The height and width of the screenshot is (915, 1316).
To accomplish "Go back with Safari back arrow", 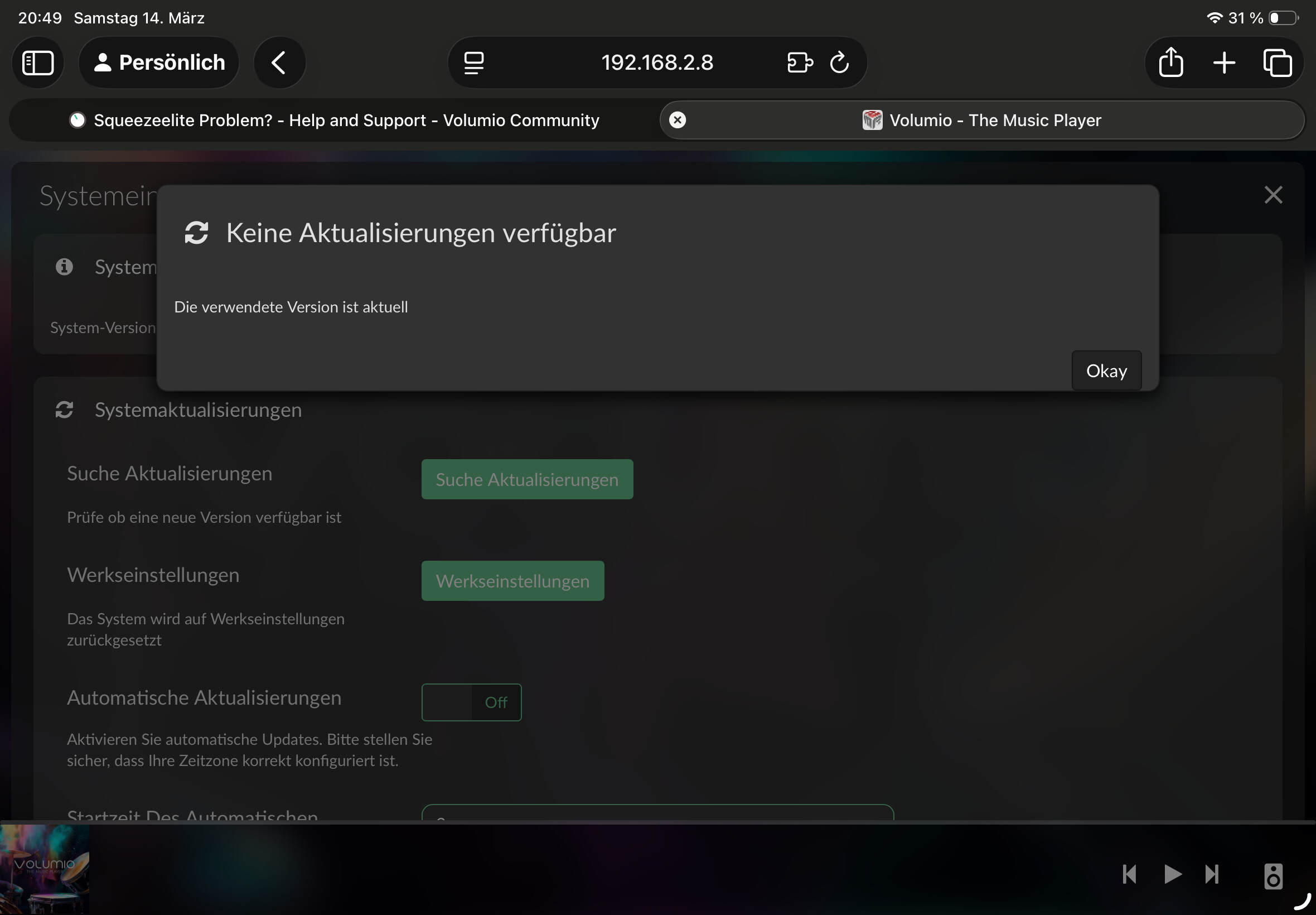I will click(x=279, y=62).
